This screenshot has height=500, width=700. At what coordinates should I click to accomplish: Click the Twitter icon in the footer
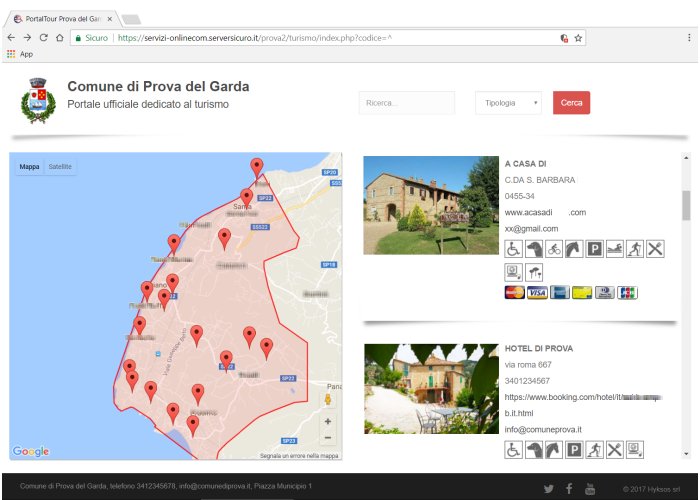tap(548, 487)
